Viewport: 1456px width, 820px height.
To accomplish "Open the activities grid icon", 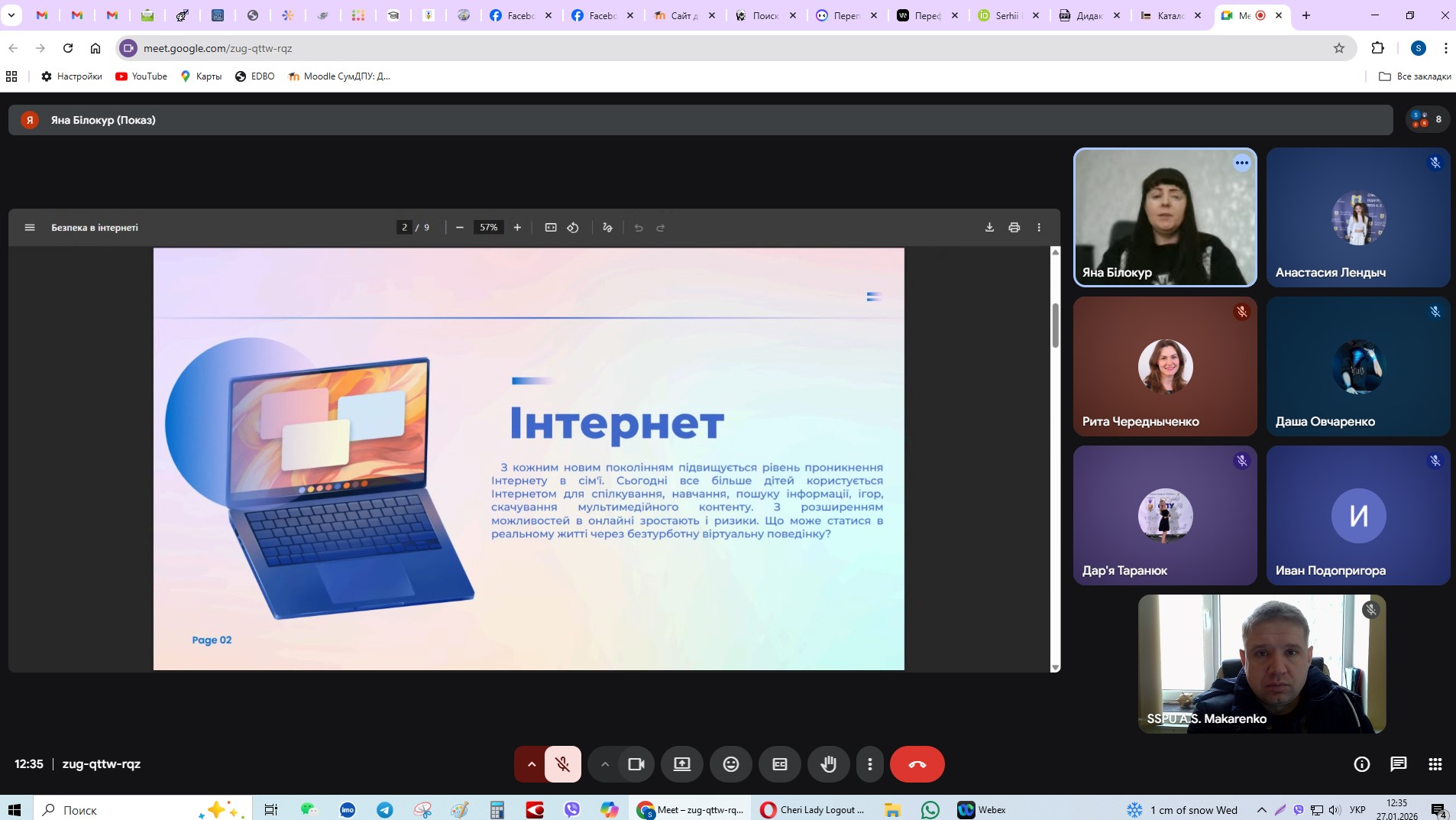I will point(1435,764).
